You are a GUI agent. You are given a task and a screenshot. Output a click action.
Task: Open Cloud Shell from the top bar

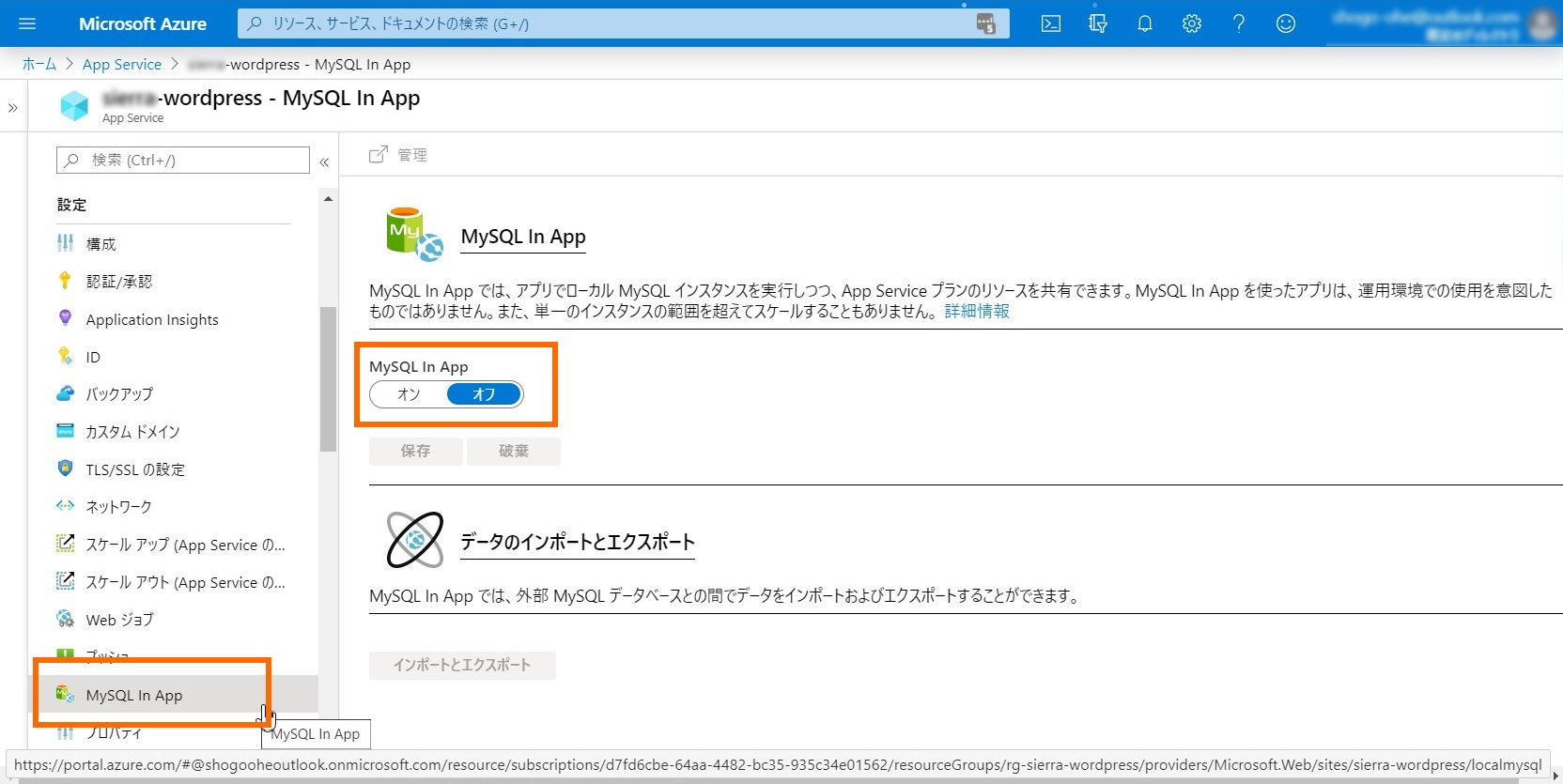point(1051,23)
